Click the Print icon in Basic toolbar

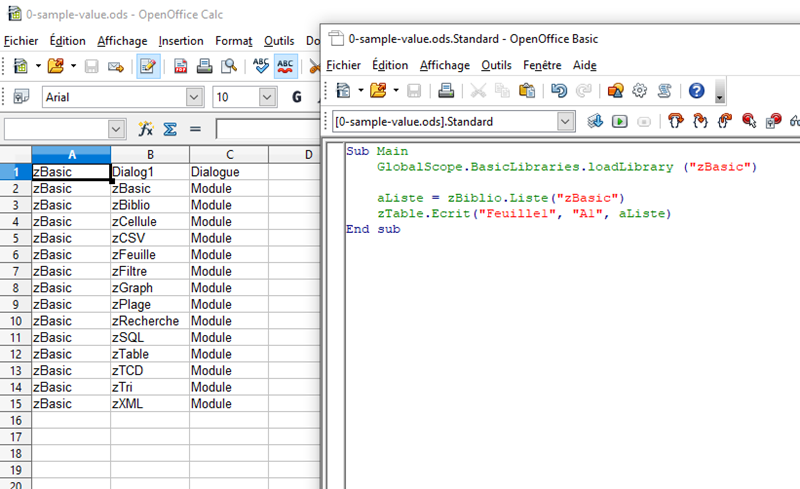[x=446, y=91]
